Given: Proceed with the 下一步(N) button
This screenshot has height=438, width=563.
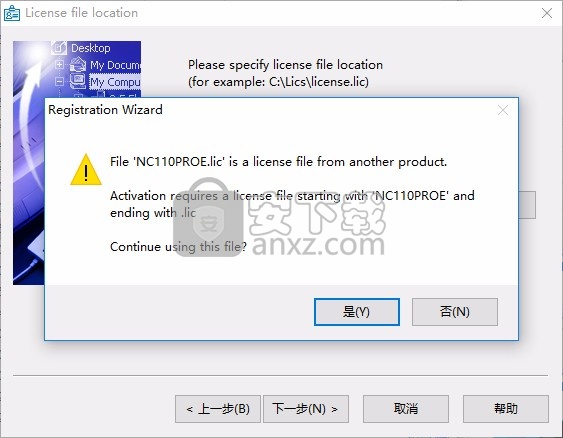Looking at the screenshot, I should click(x=306, y=409).
